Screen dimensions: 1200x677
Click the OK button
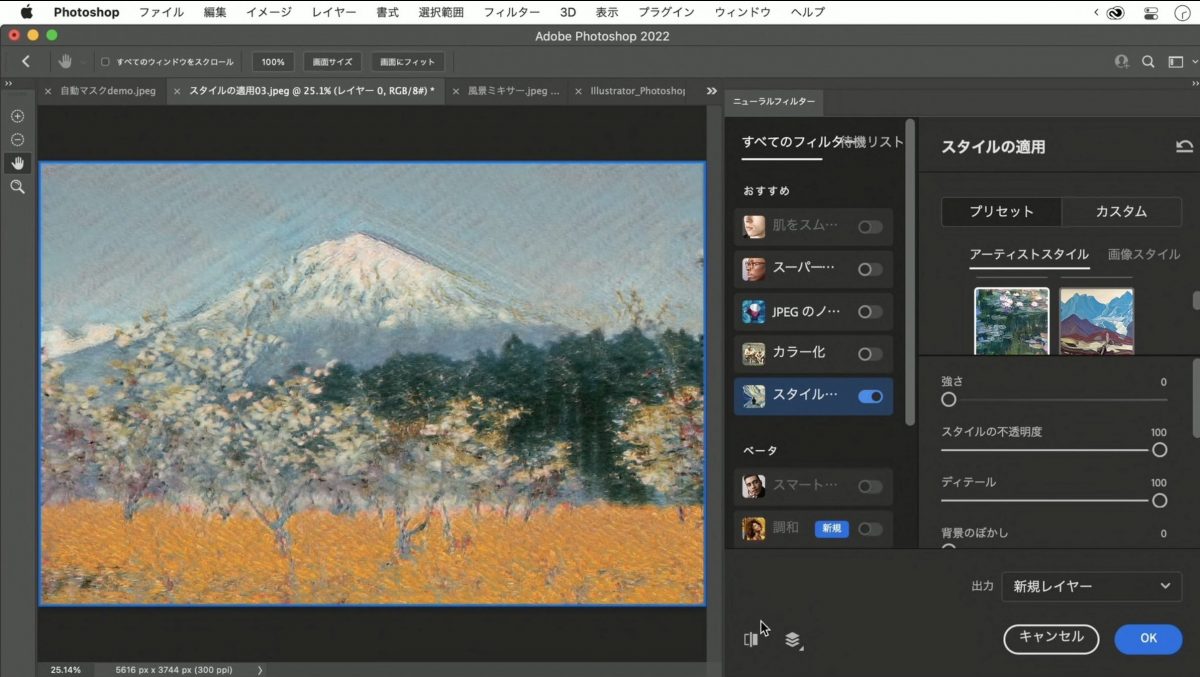pyautogui.click(x=1148, y=638)
